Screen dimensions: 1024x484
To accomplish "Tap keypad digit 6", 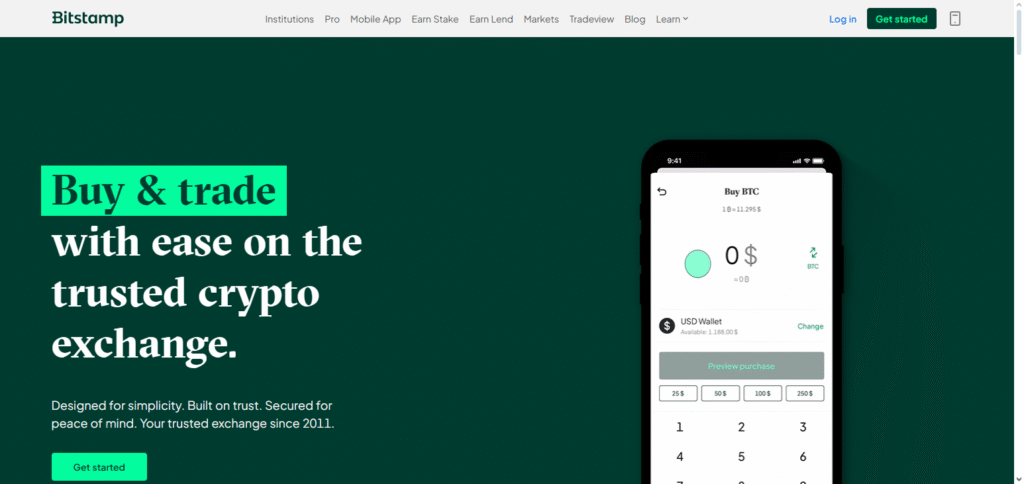I will click(x=803, y=457).
